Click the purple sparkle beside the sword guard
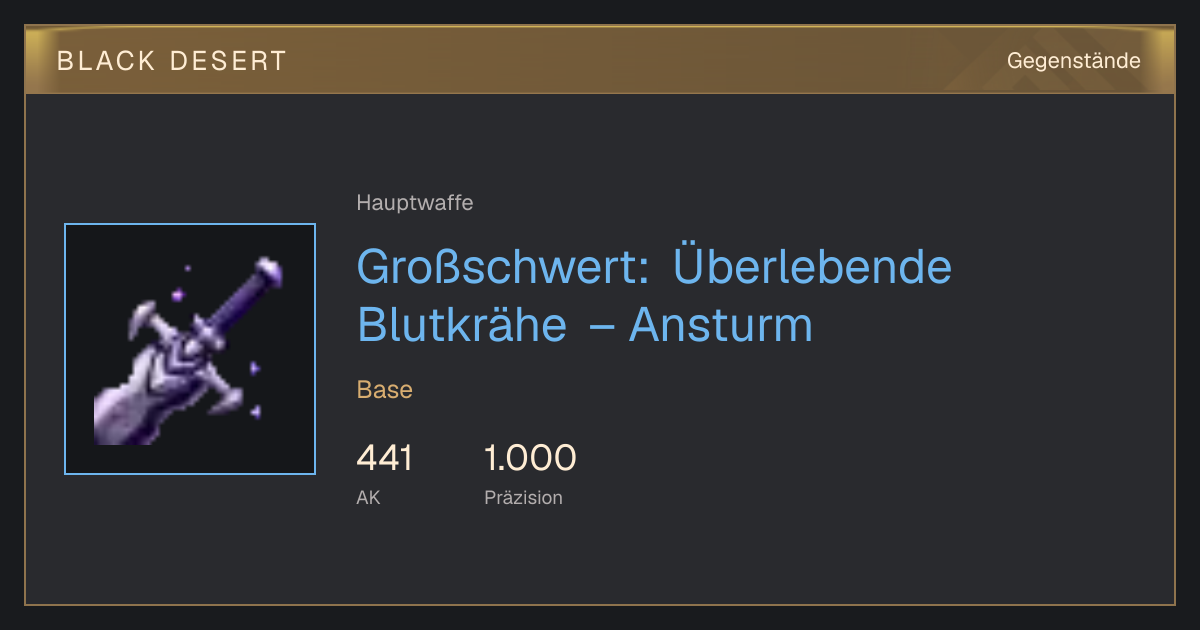 255,368
